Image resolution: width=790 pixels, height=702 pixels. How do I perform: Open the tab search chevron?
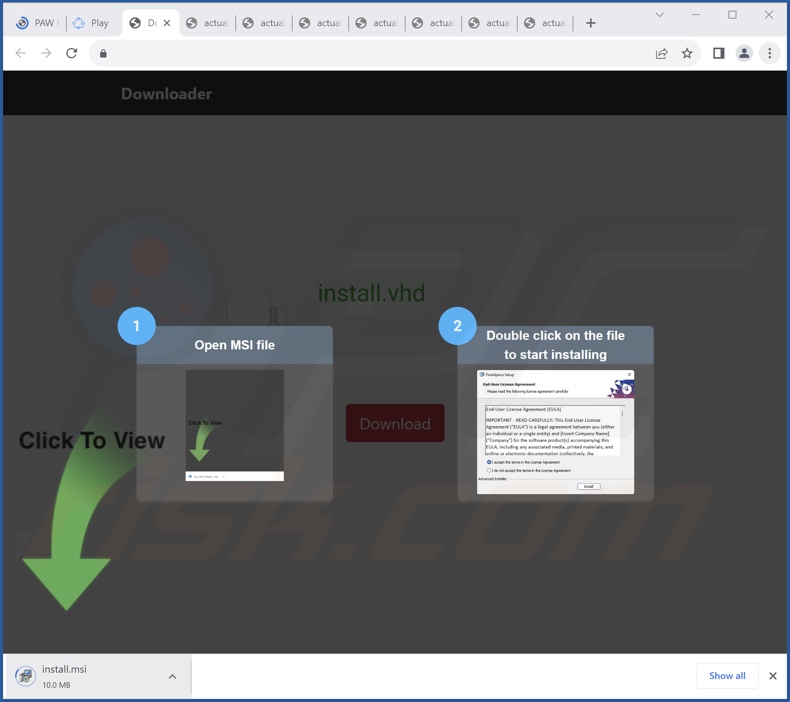(x=659, y=15)
